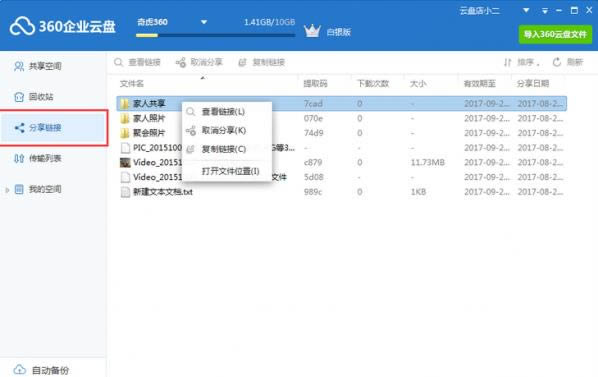Click extraction code 74d9

313,133
